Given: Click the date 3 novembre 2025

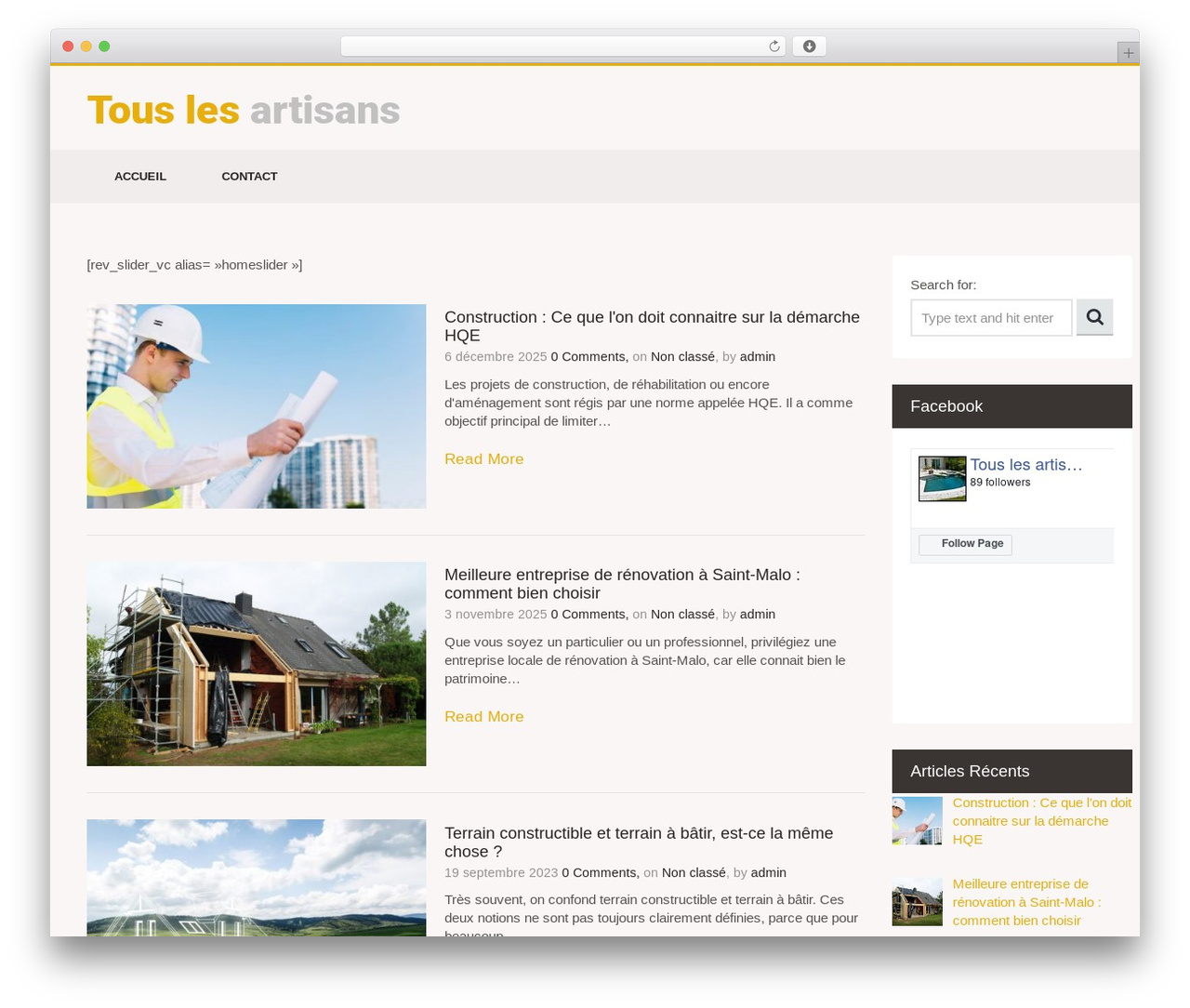Looking at the screenshot, I should (x=496, y=615).
